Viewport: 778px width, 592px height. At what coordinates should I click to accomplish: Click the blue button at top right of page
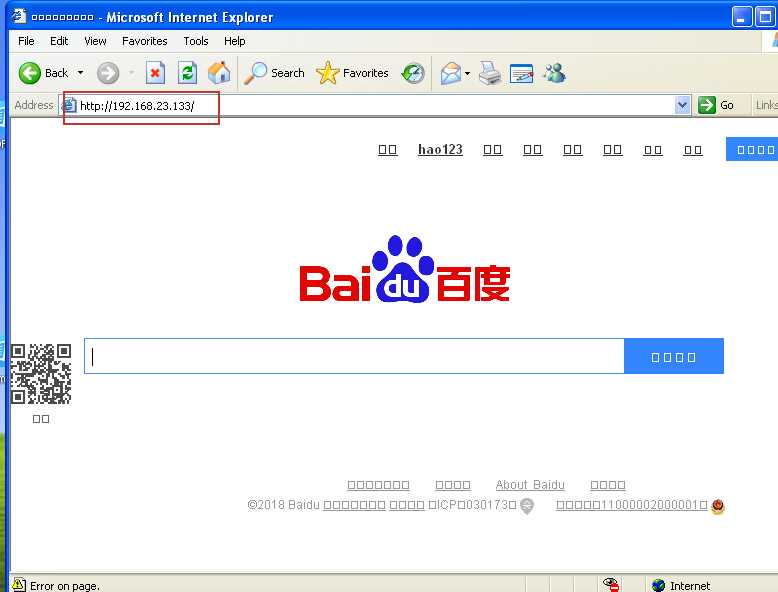pos(752,149)
